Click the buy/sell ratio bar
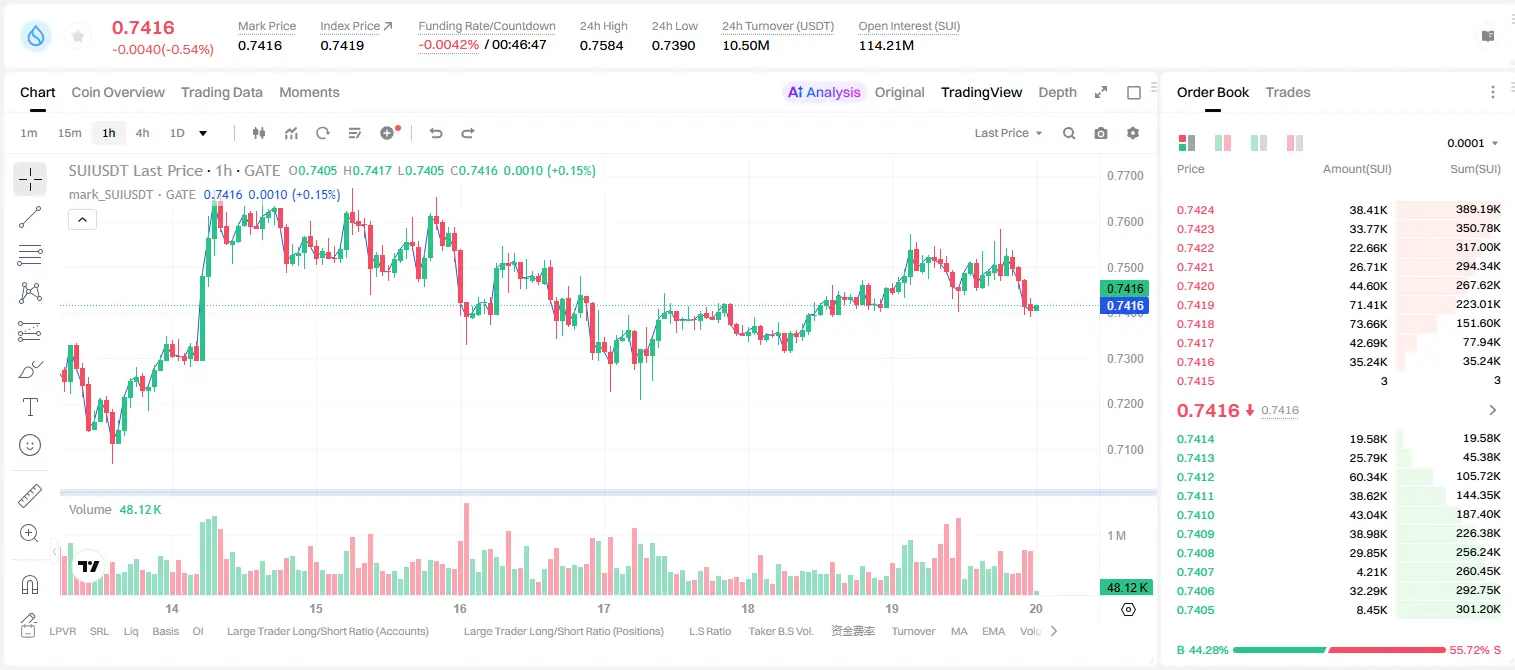The height and width of the screenshot is (670, 1515). 1339,650
